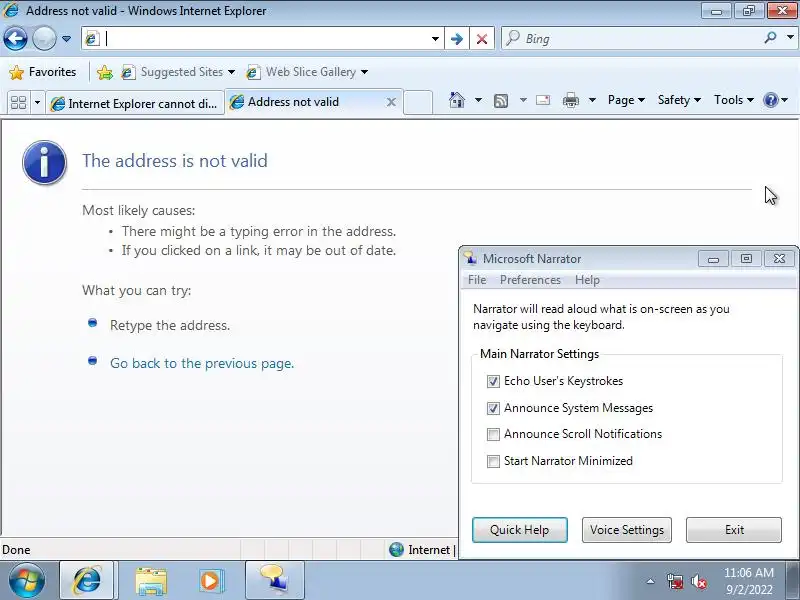Open the Tools menu
The width and height of the screenshot is (800, 600).
[734, 100]
